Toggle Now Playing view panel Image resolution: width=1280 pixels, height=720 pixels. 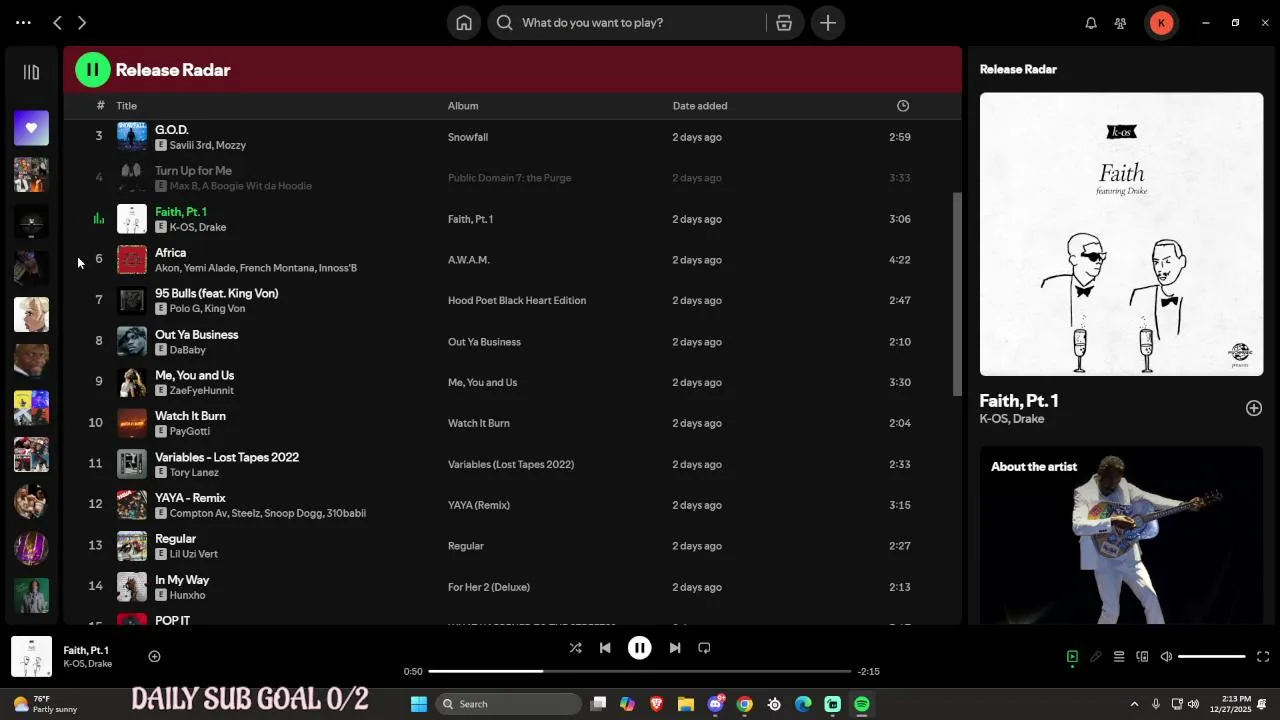pyautogui.click(x=1072, y=657)
